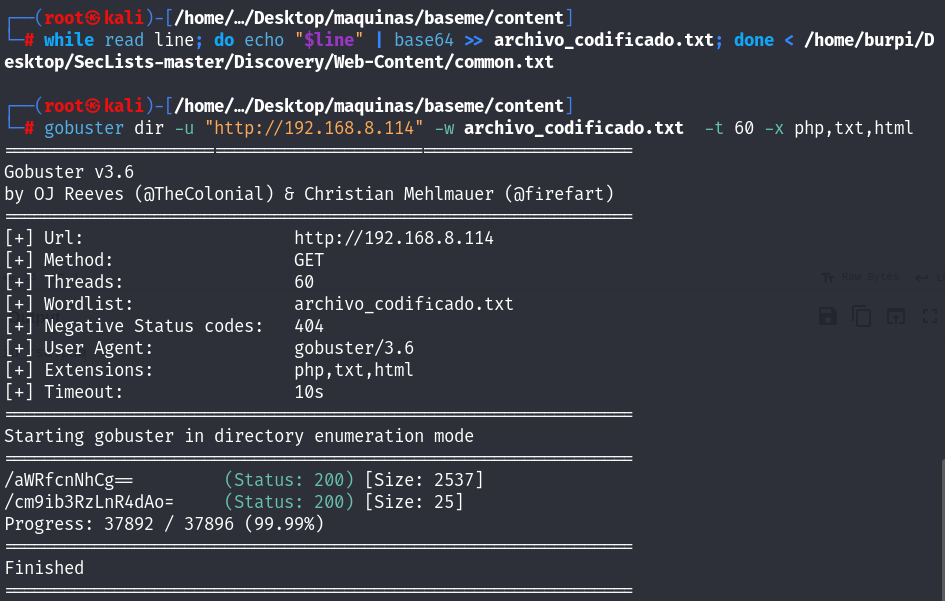945x601 pixels.
Task: Click the maximise output pane icon
Action: [x=930, y=316]
